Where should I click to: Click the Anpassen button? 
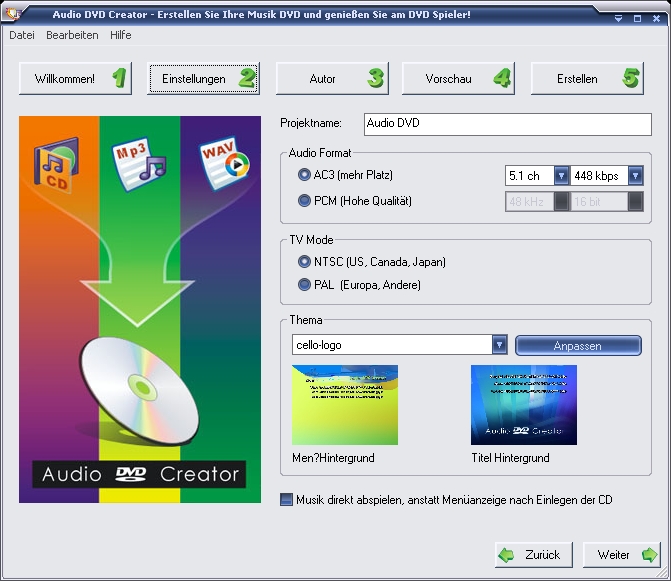click(x=578, y=346)
